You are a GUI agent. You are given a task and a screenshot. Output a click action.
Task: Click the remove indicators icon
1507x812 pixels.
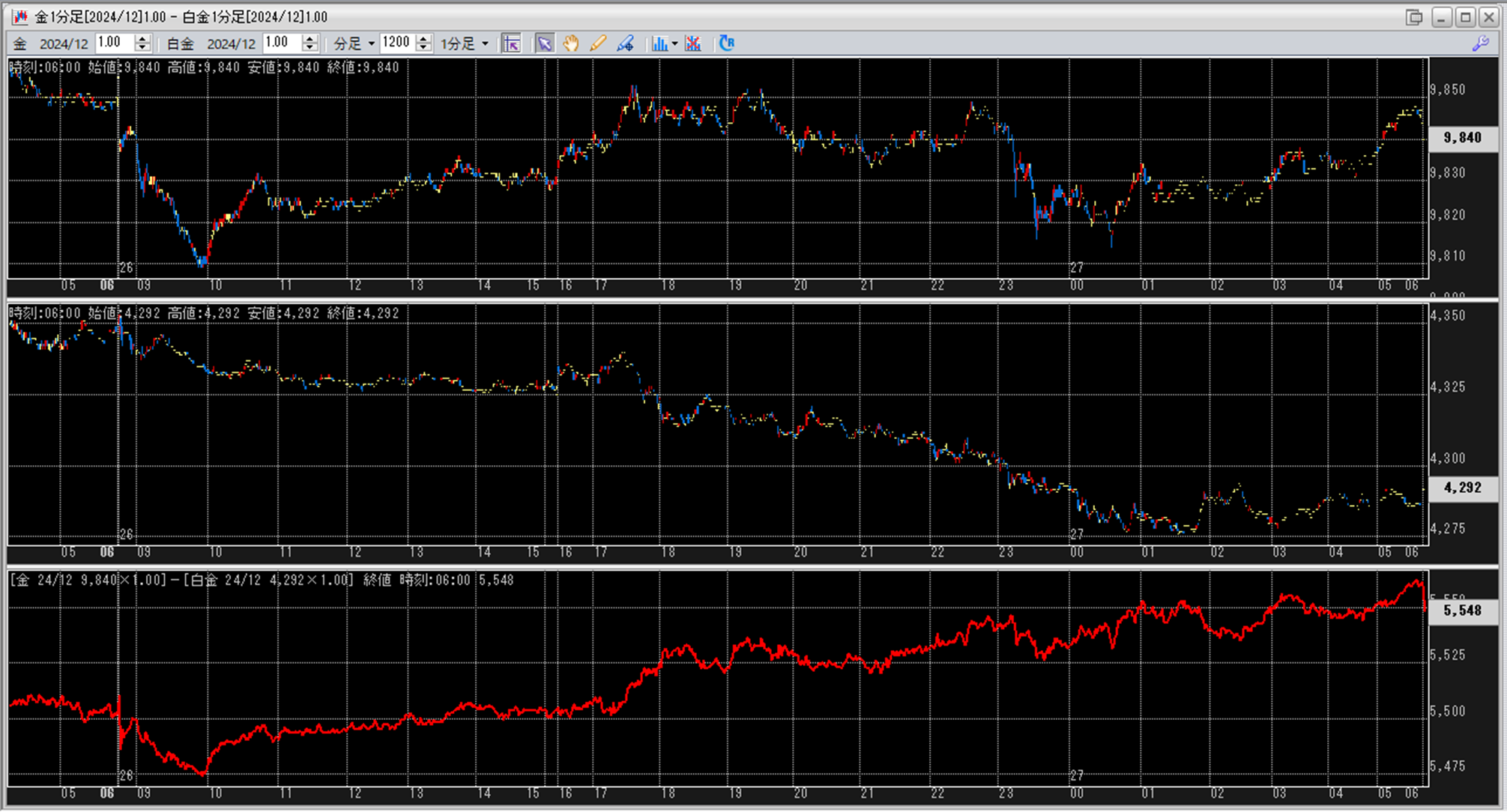(693, 43)
